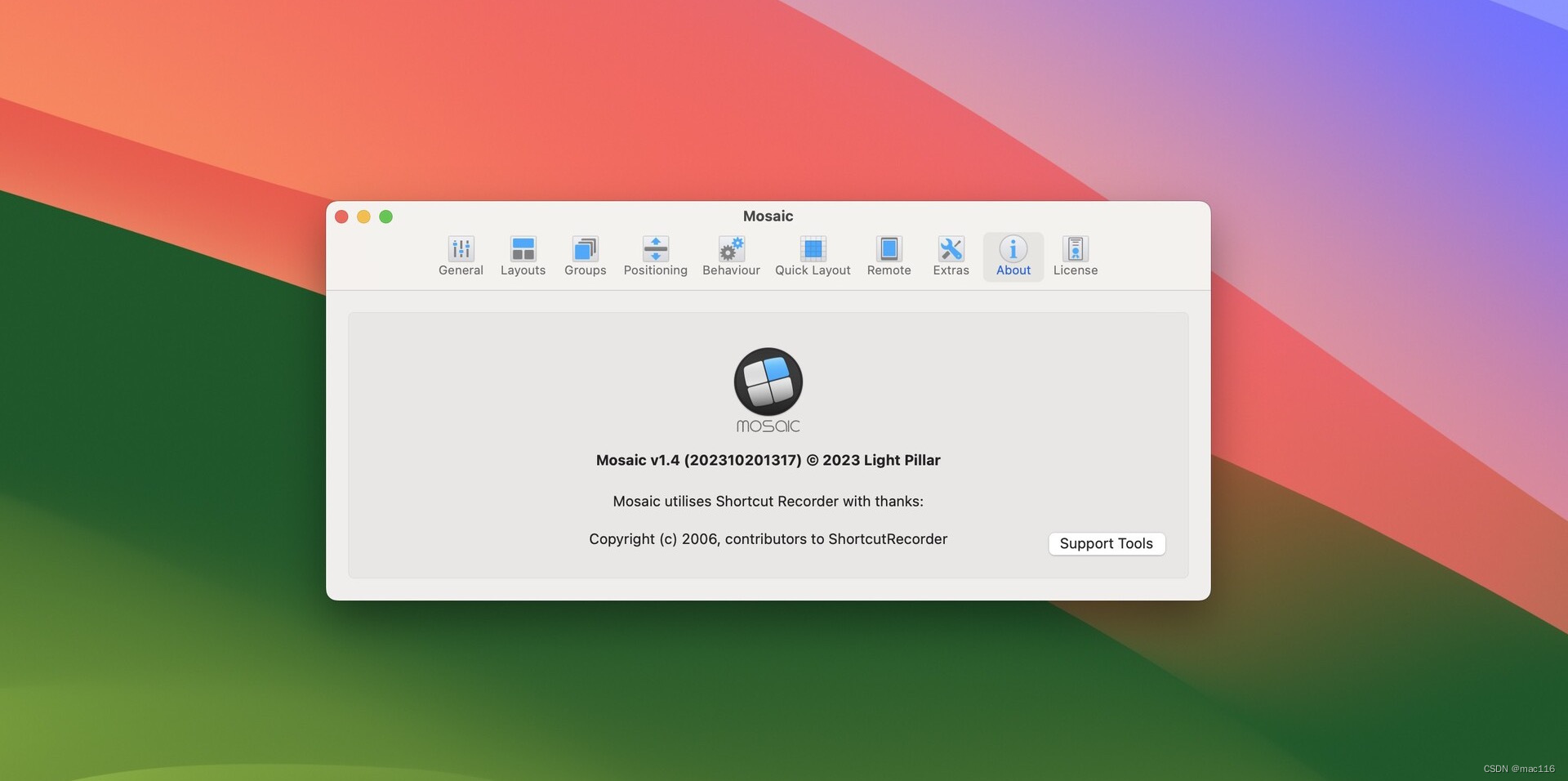Minimize the Mosaic window with yellow button

pos(363,216)
